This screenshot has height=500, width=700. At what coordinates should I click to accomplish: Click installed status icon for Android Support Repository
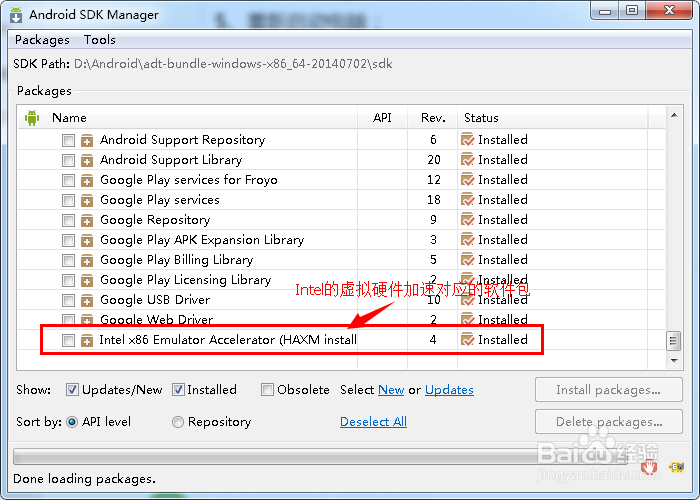click(x=467, y=140)
